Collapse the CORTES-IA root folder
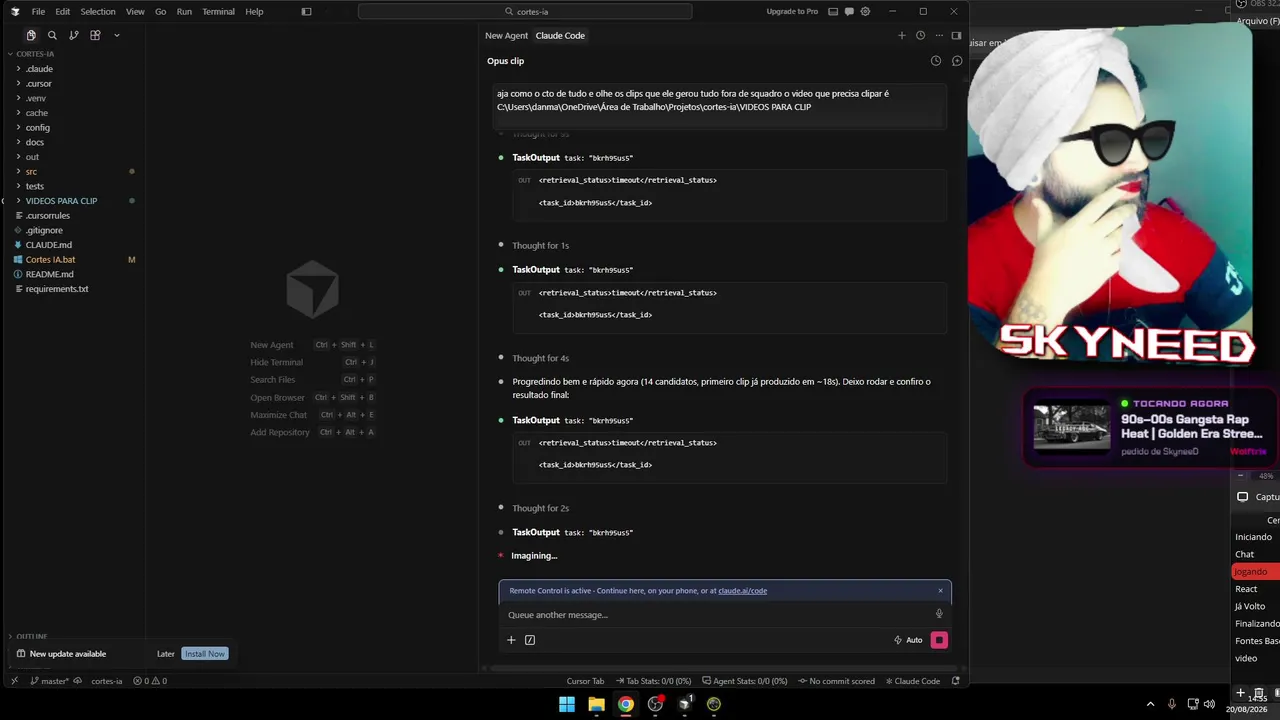This screenshot has width=1280, height=720. pos(35,54)
